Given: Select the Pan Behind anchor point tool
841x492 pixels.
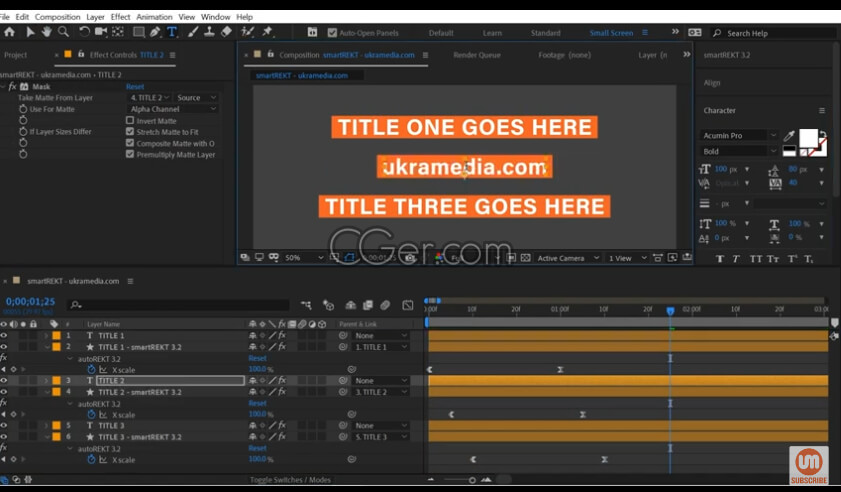Looking at the screenshot, I should coord(117,32).
